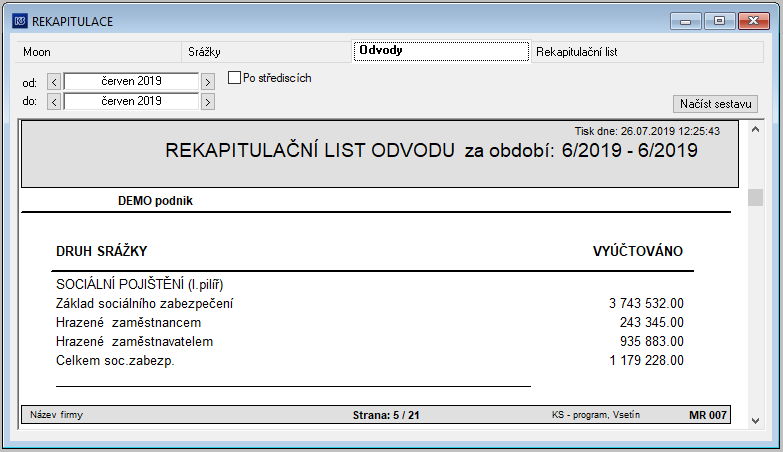
Task: Switch to the Moon tab
Action: pos(98,52)
